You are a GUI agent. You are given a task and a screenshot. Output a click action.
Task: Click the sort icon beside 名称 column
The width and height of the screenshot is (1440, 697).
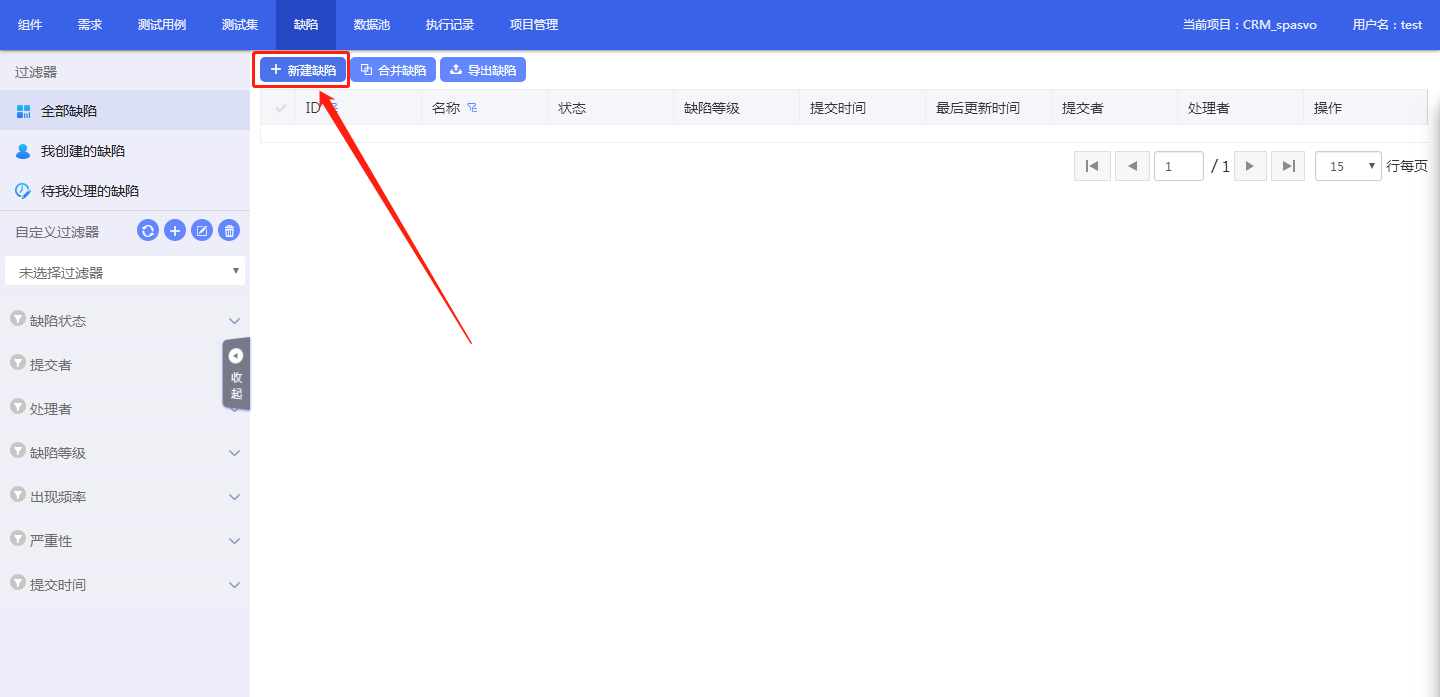tap(472, 108)
